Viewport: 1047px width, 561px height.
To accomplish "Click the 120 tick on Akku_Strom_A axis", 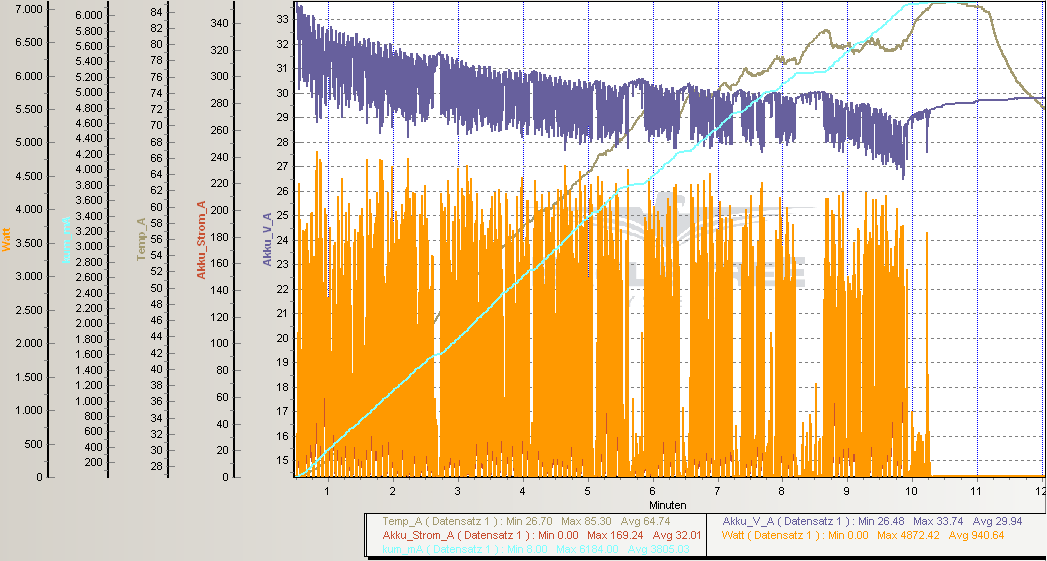I will click(221, 317).
